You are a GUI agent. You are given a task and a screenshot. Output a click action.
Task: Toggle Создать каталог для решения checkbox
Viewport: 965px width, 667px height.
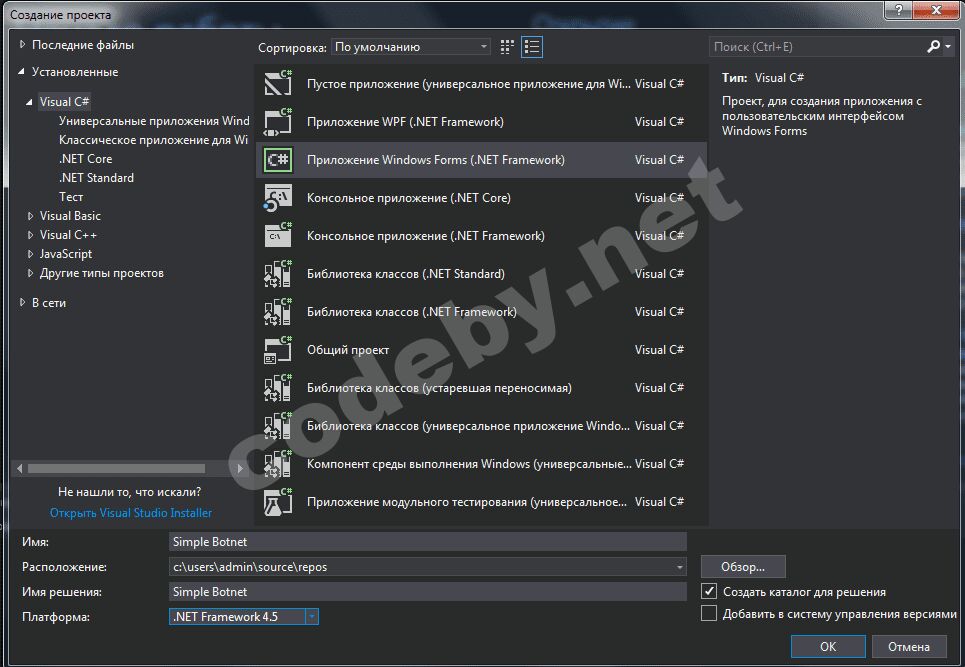pos(709,591)
